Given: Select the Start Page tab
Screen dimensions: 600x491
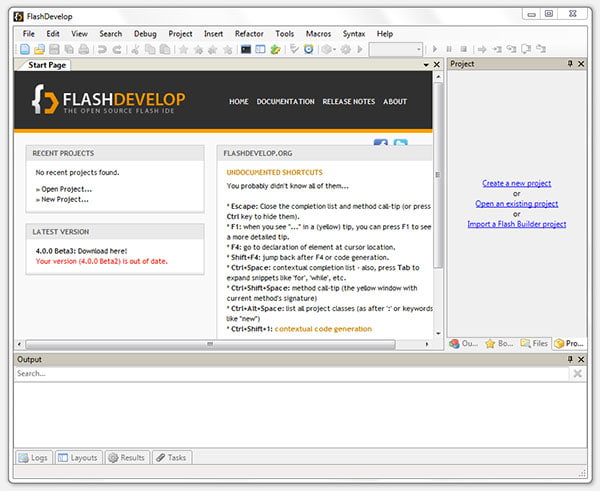Looking at the screenshot, I should tap(47, 65).
